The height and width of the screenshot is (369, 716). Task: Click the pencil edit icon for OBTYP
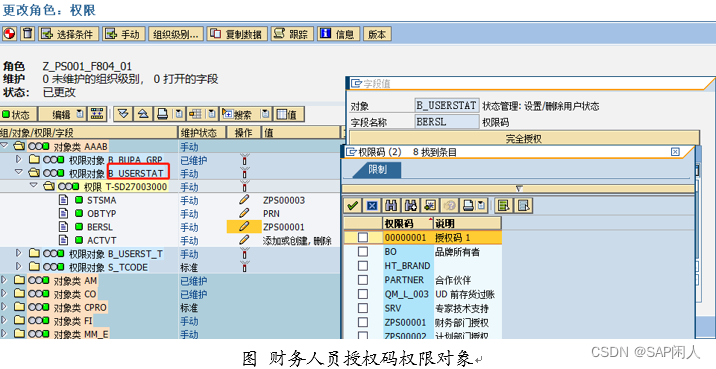click(x=244, y=213)
